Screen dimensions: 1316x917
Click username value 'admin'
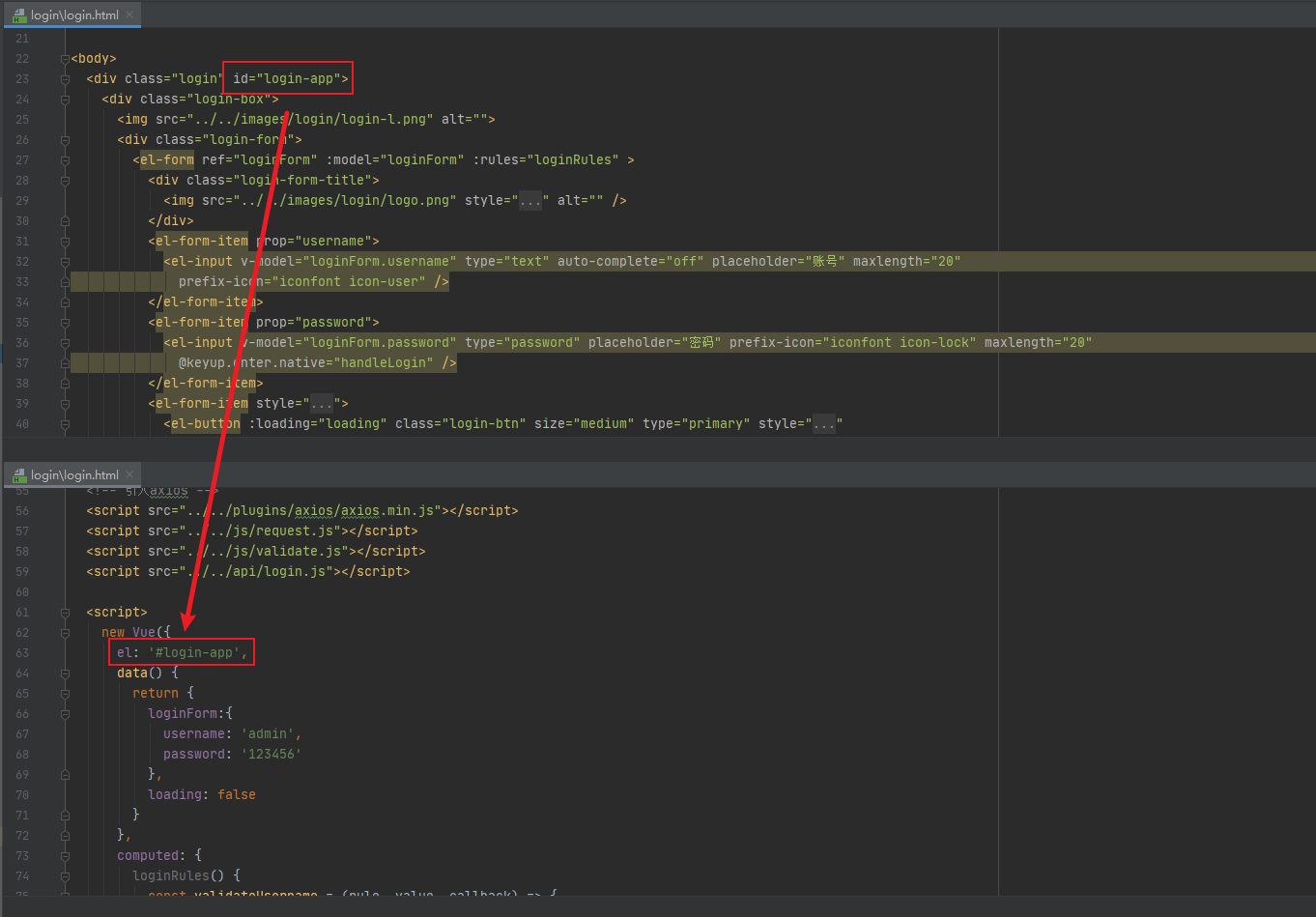(x=268, y=734)
